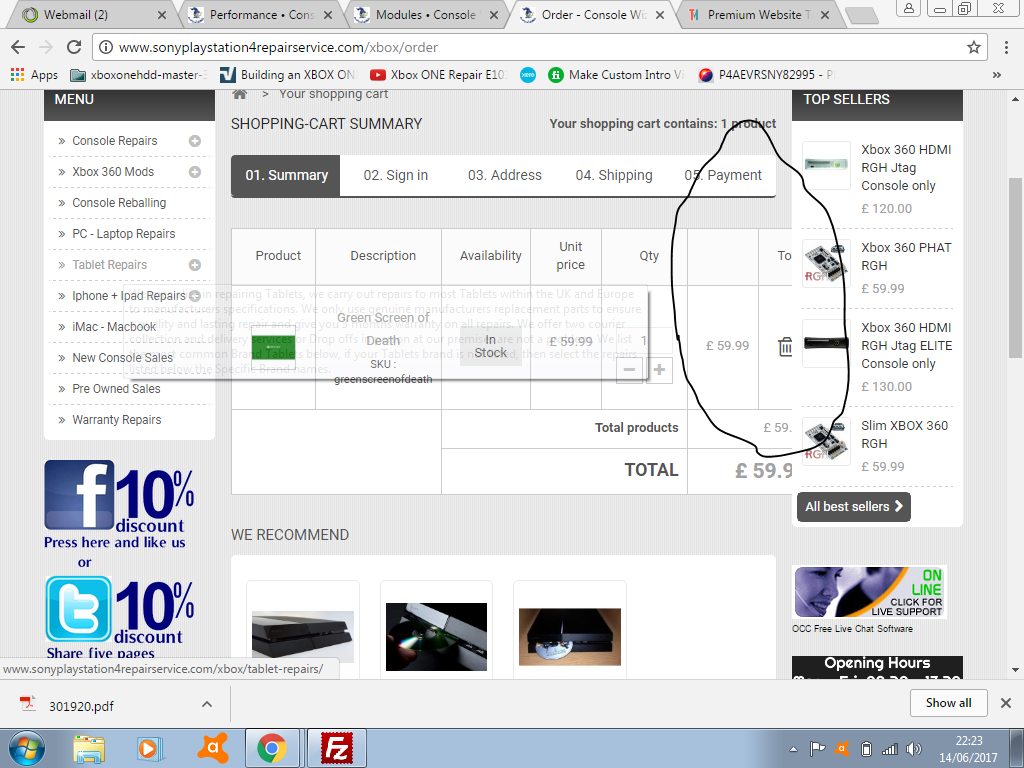The image size is (1024, 768).
Task: Open online live support banner
Action: 869,592
